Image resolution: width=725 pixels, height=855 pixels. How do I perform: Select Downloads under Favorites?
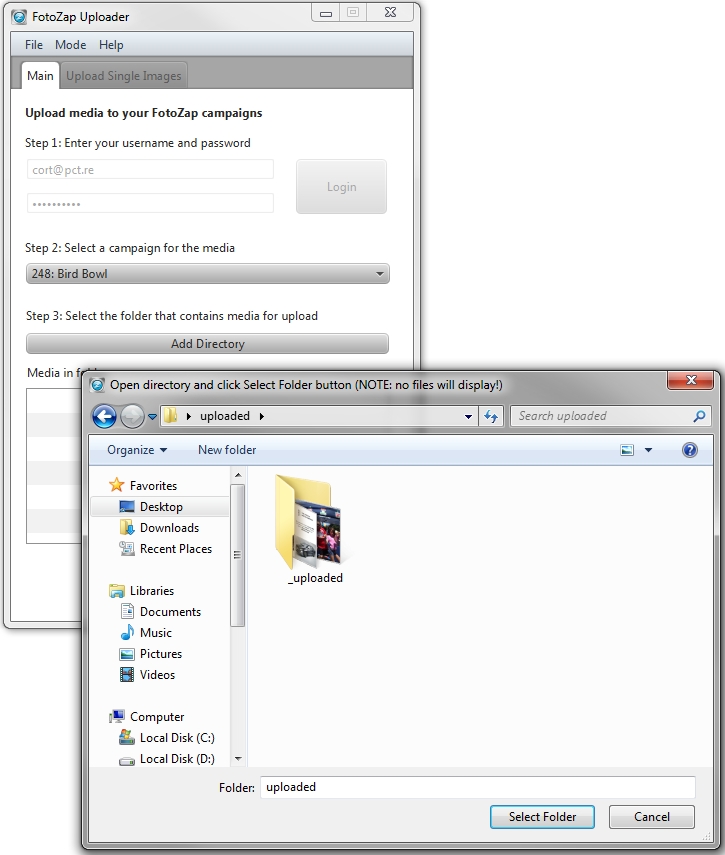point(168,528)
